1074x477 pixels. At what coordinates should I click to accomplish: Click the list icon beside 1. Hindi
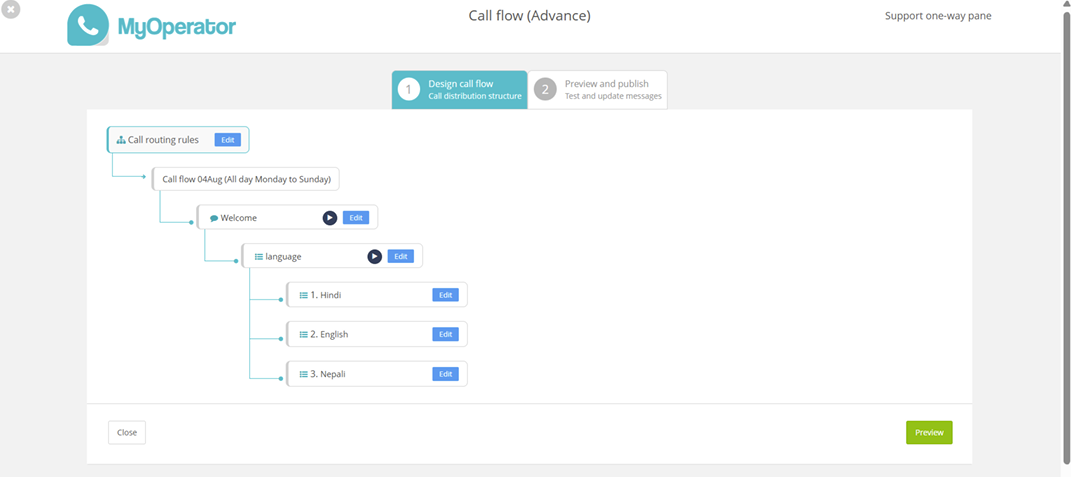(304, 296)
